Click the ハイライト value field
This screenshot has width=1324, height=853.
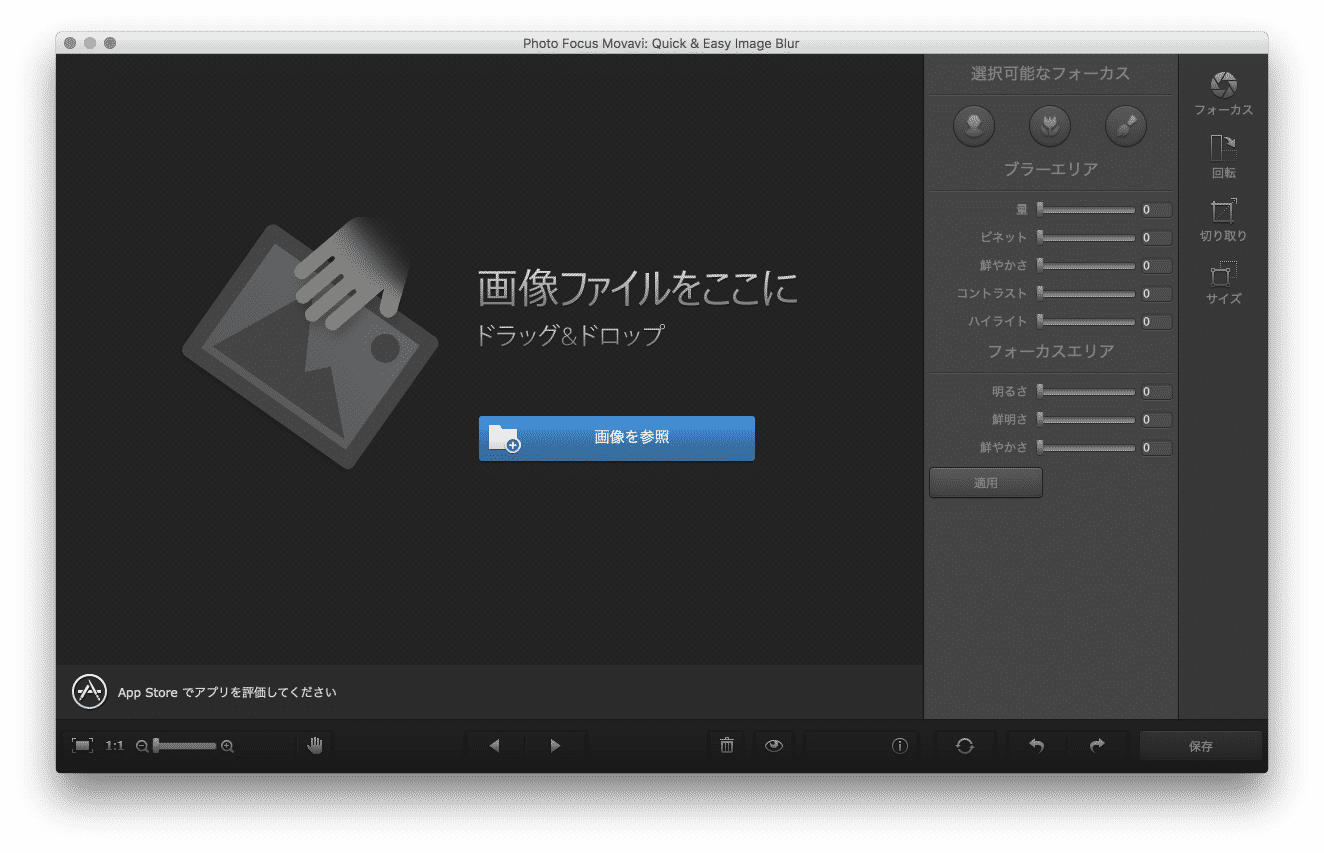[1156, 322]
